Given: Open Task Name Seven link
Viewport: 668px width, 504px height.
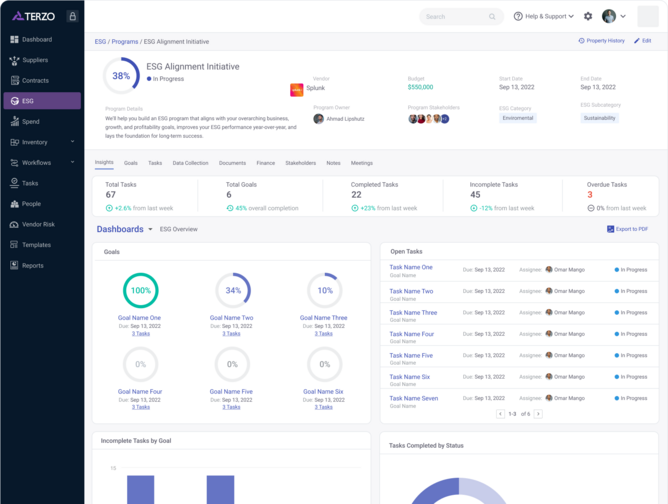Looking at the screenshot, I should coord(414,398).
